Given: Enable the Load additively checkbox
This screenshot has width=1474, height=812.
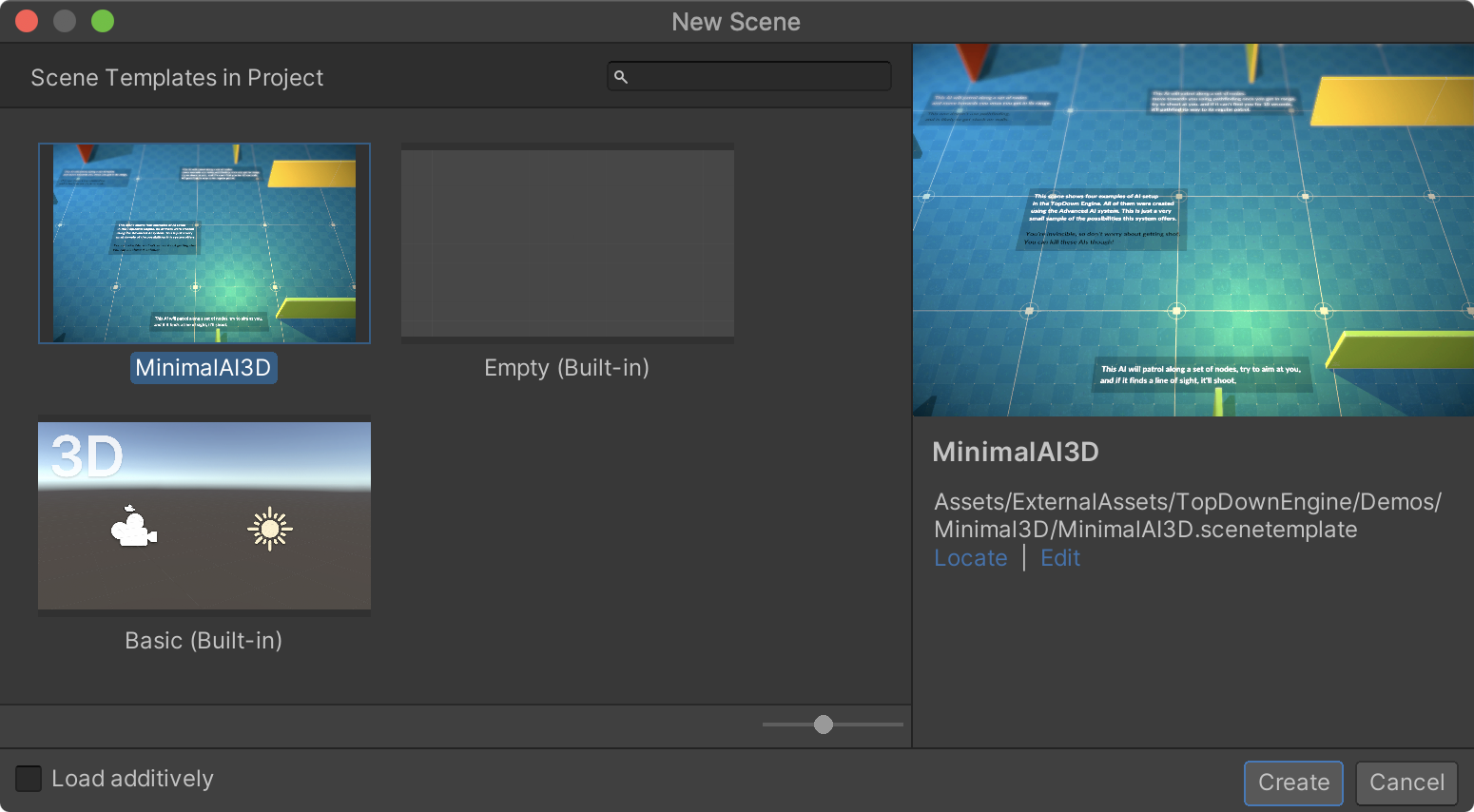Looking at the screenshot, I should pyautogui.click(x=29, y=779).
